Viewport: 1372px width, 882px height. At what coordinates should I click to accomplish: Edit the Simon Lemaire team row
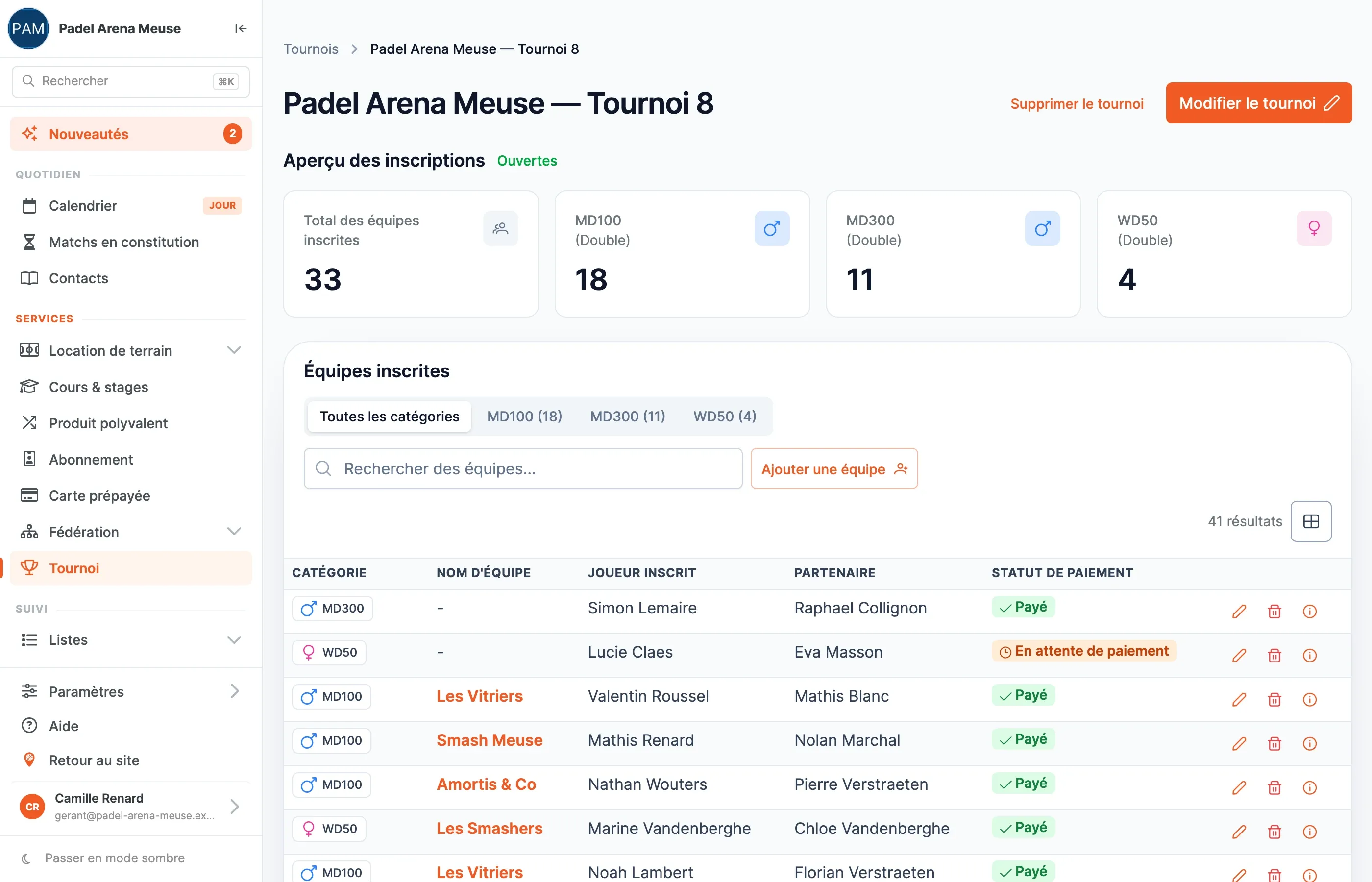coord(1239,611)
